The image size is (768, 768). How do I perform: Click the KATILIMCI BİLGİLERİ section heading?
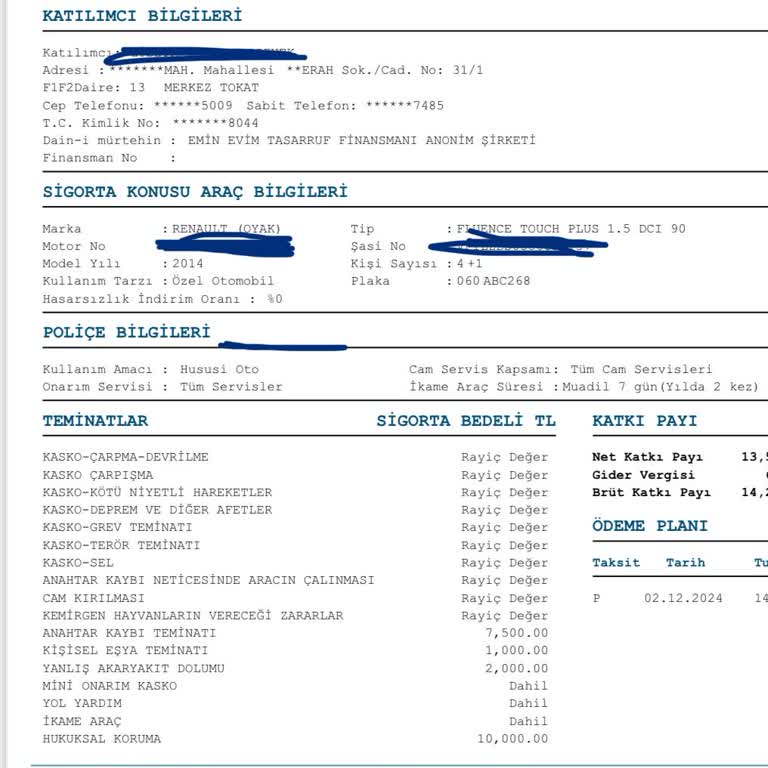142,16
